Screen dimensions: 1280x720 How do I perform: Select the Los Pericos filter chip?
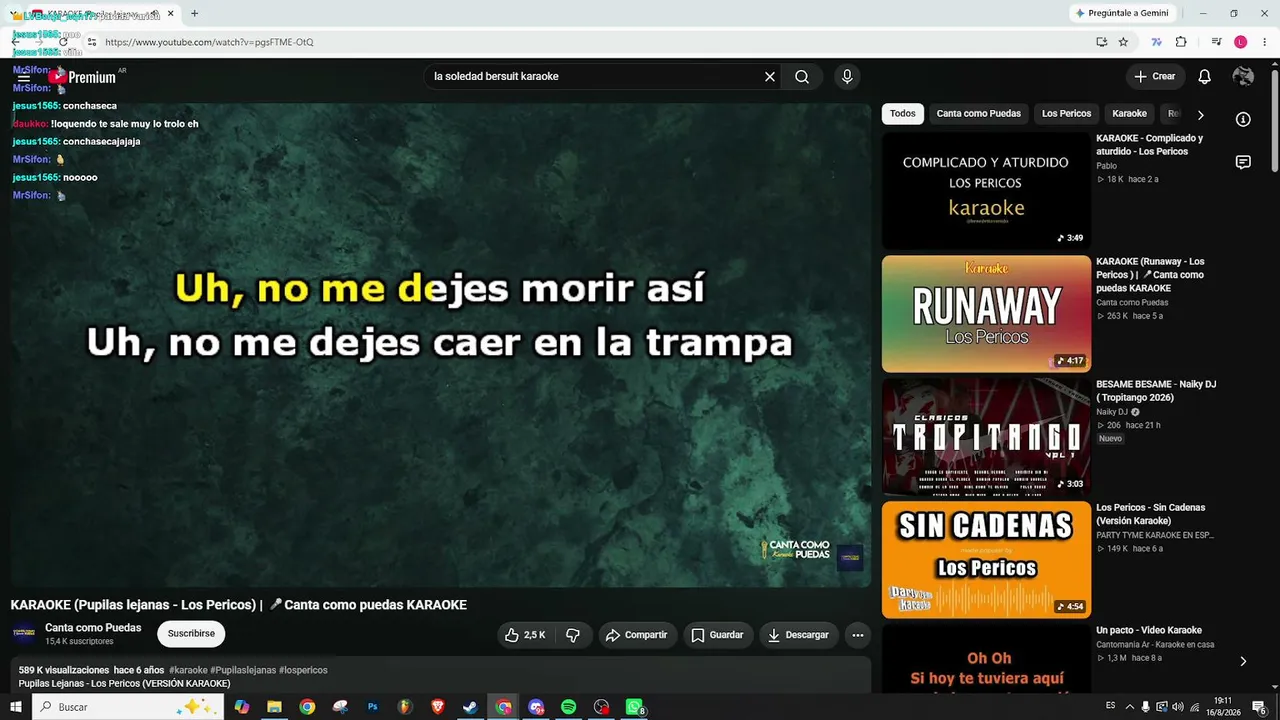(x=1066, y=114)
